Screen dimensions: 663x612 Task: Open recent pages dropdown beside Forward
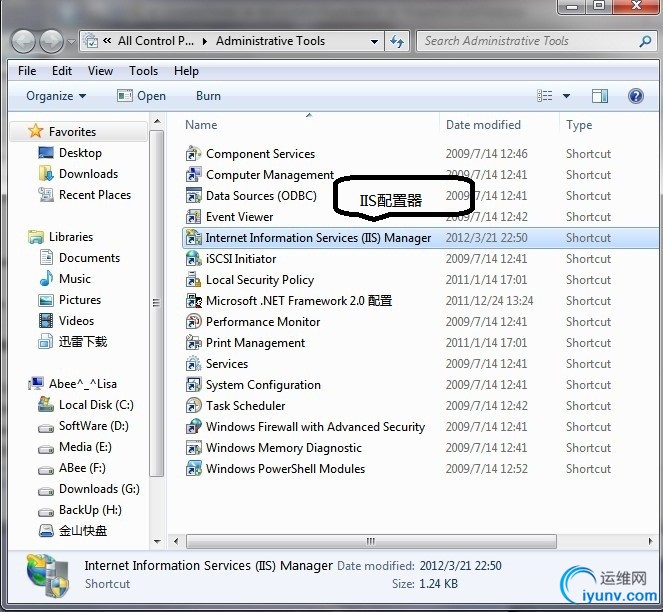pos(71,42)
